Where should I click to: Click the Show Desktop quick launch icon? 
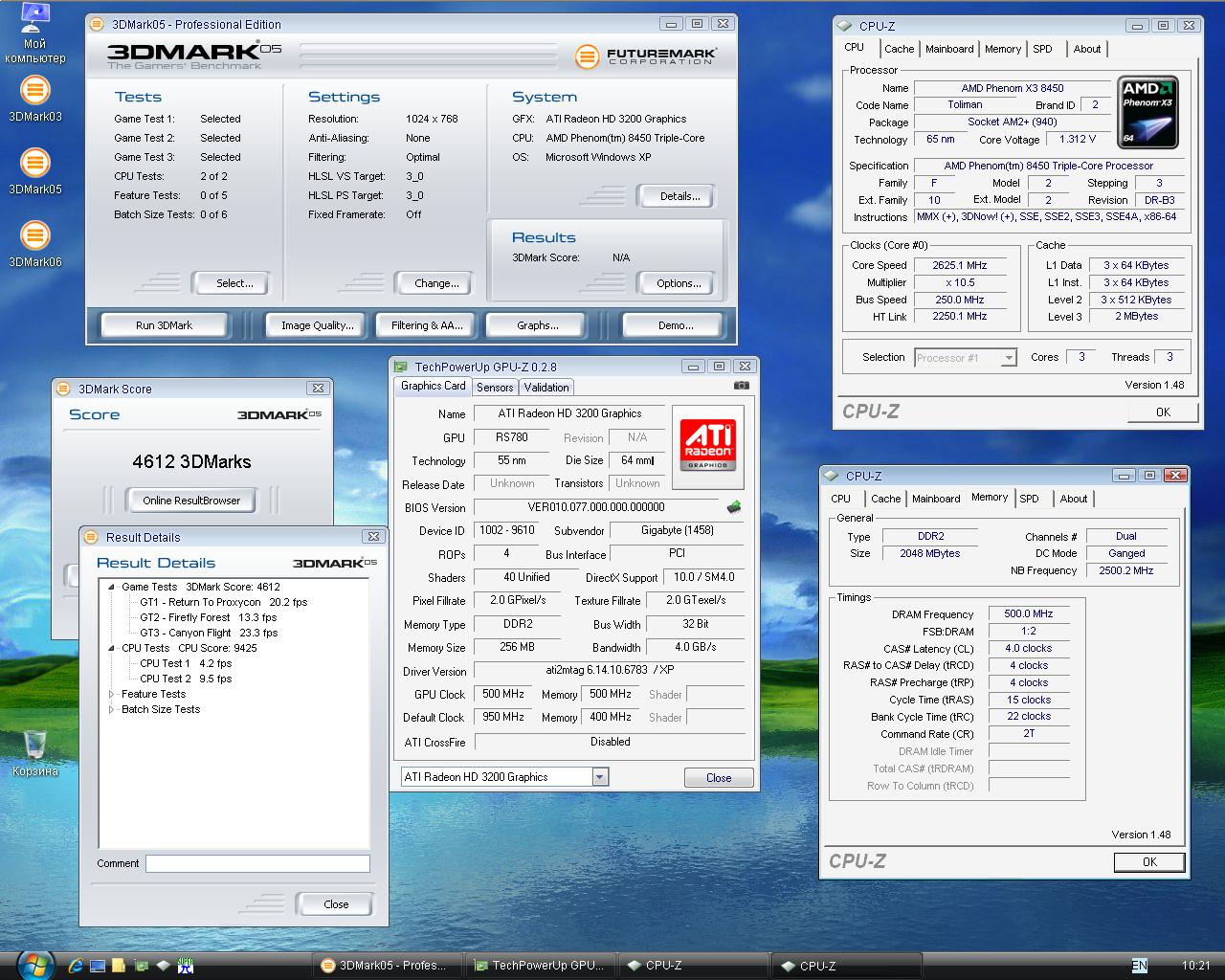click(x=98, y=966)
